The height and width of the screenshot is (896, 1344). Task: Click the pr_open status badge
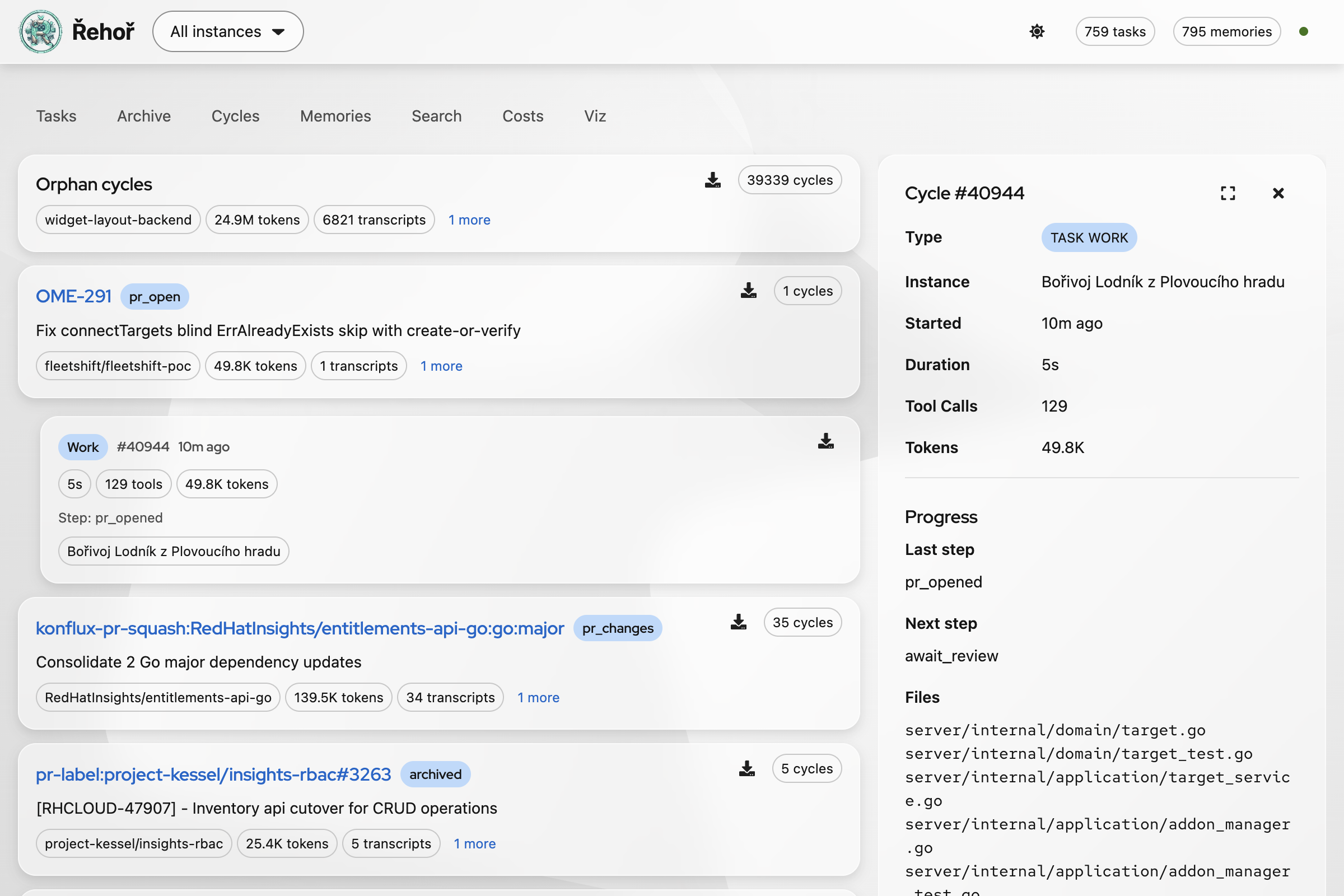(155, 297)
